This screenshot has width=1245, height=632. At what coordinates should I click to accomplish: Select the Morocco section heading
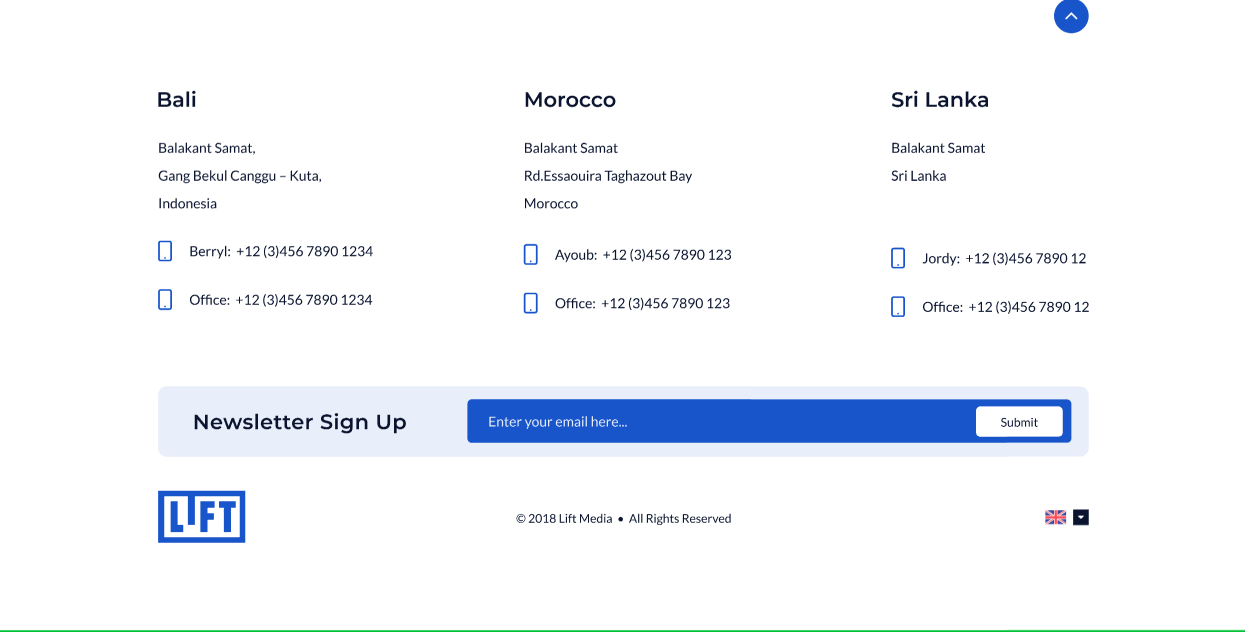coord(570,100)
